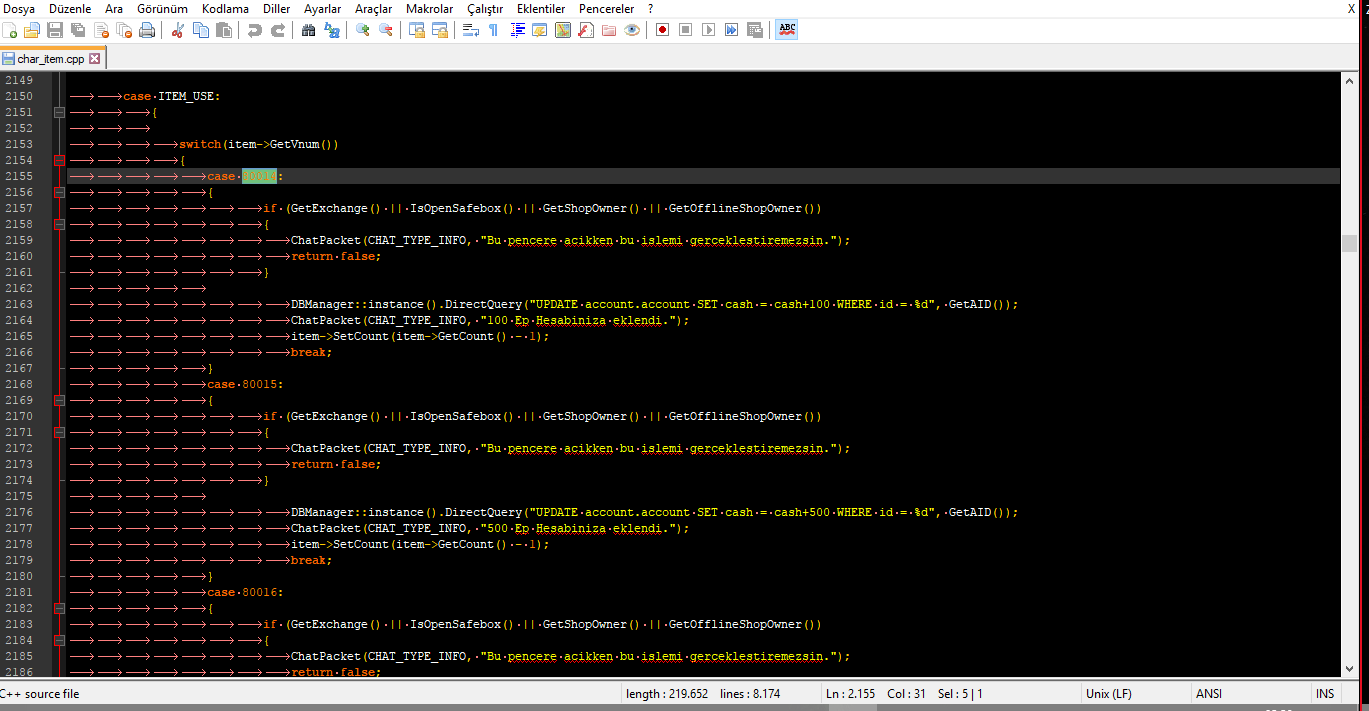Viewport: 1369px width, 711px height.
Task: Toggle the ABC spell check button
Action: 787,30
